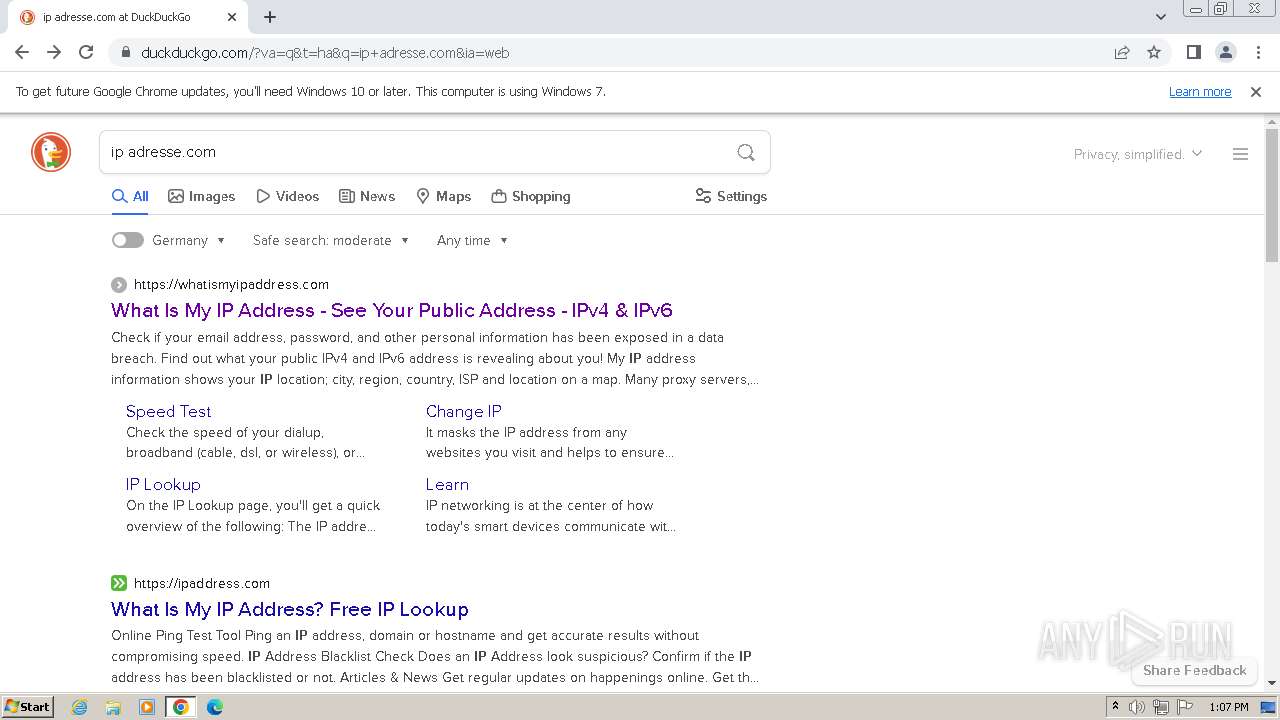The image size is (1280, 720).
Task: Switch to the Videos tab
Action: point(287,196)
